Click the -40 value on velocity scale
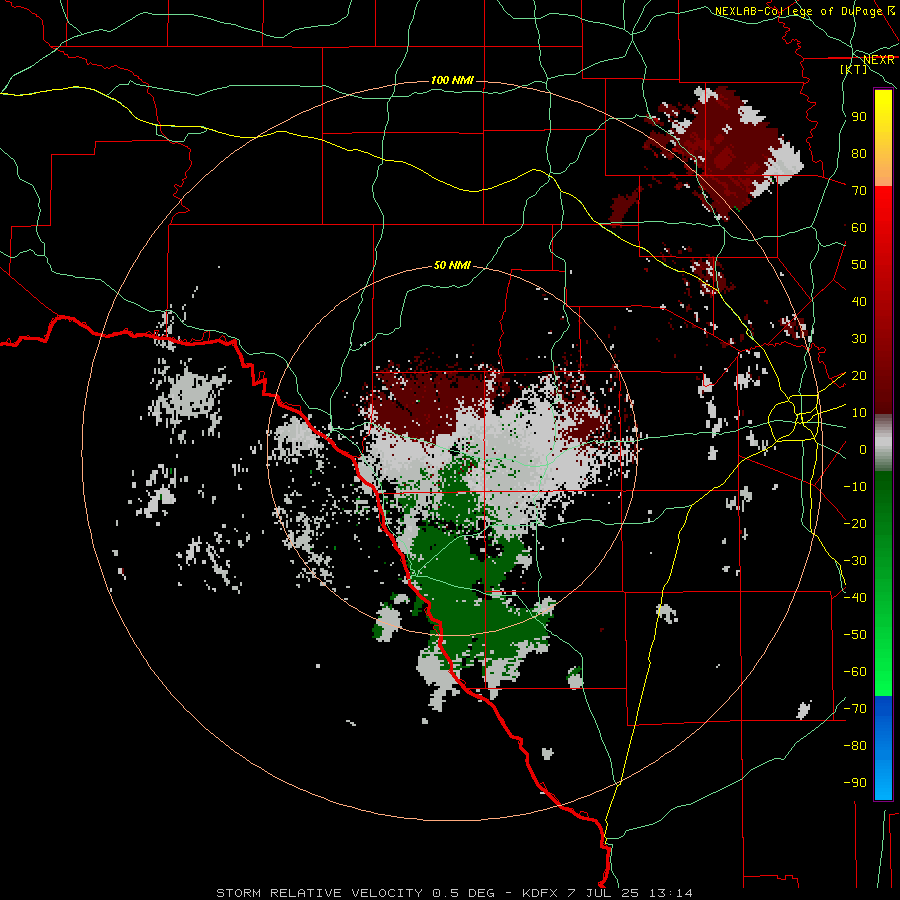This screenshot has height=900, width=900. [x=855, y=598]
